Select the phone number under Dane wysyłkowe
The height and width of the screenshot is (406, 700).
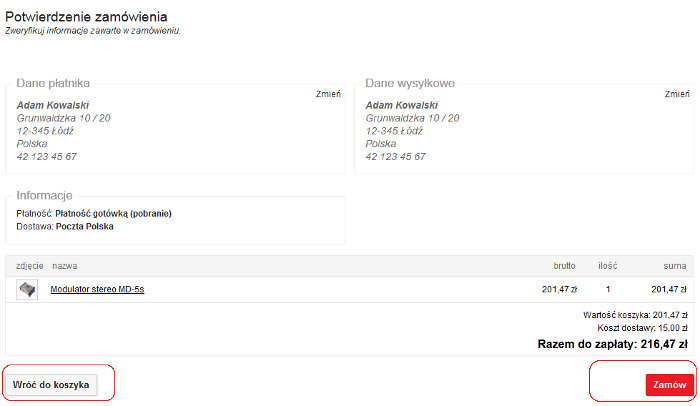pyautogui.click(x=396, y=157)
